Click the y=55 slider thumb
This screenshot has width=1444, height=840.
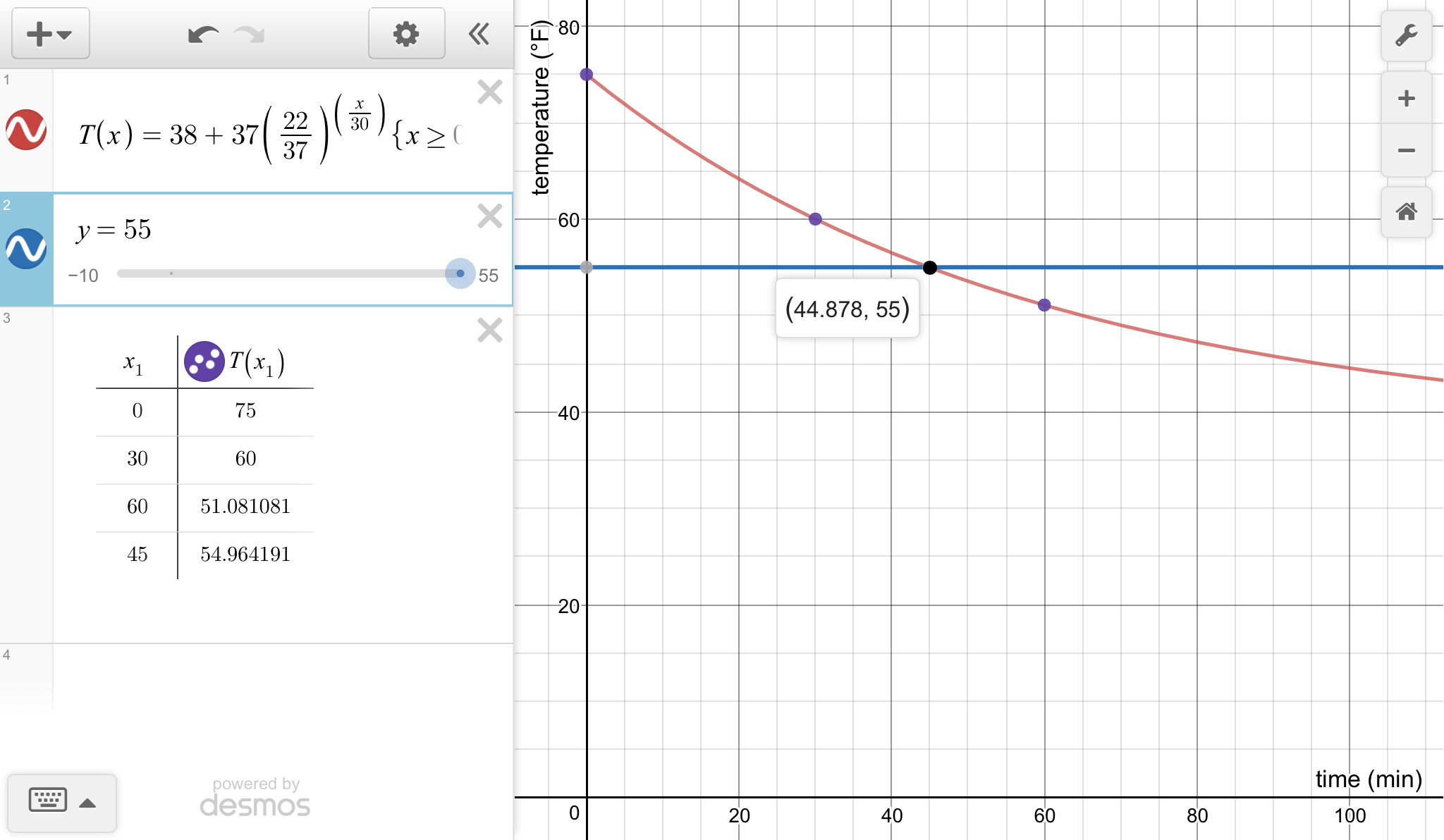[460, 273]
